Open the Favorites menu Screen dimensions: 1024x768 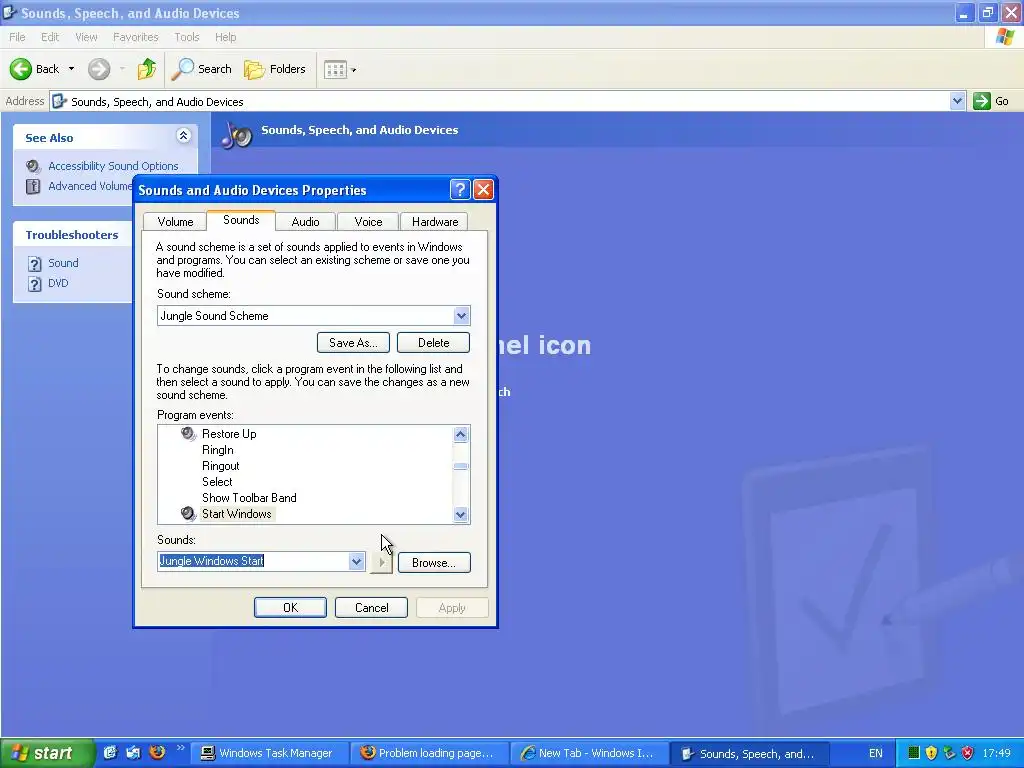[135, 37]
